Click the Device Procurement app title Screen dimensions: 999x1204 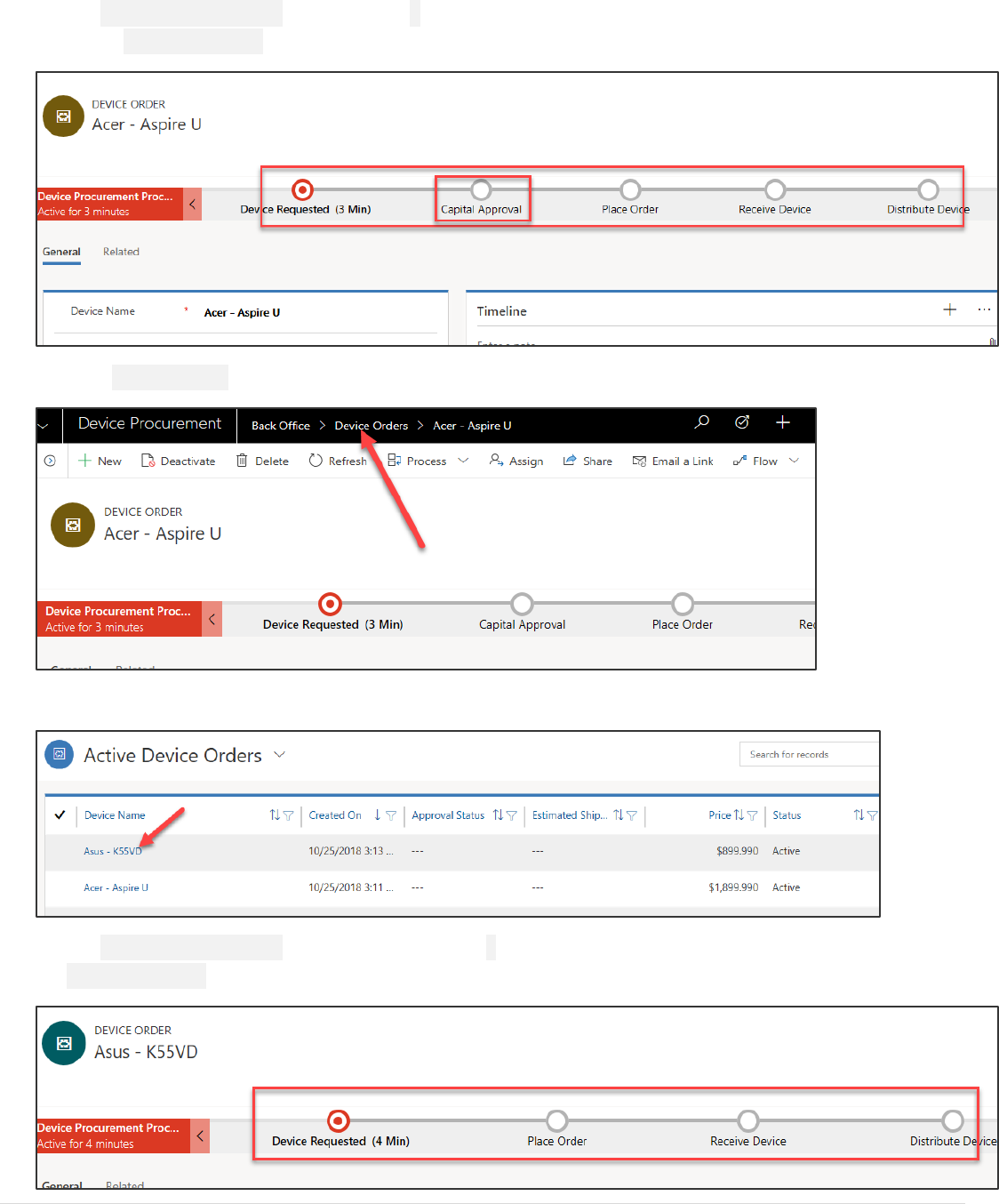(149, 423)
